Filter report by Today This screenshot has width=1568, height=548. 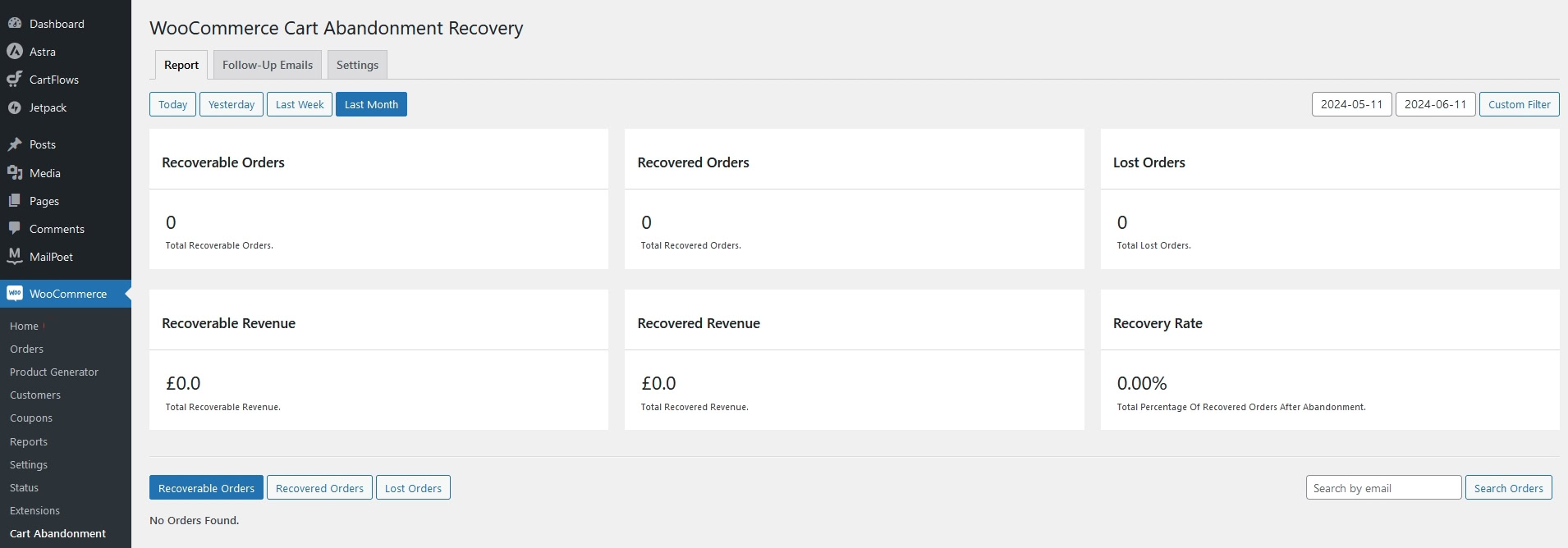click(x=172, y=104)
